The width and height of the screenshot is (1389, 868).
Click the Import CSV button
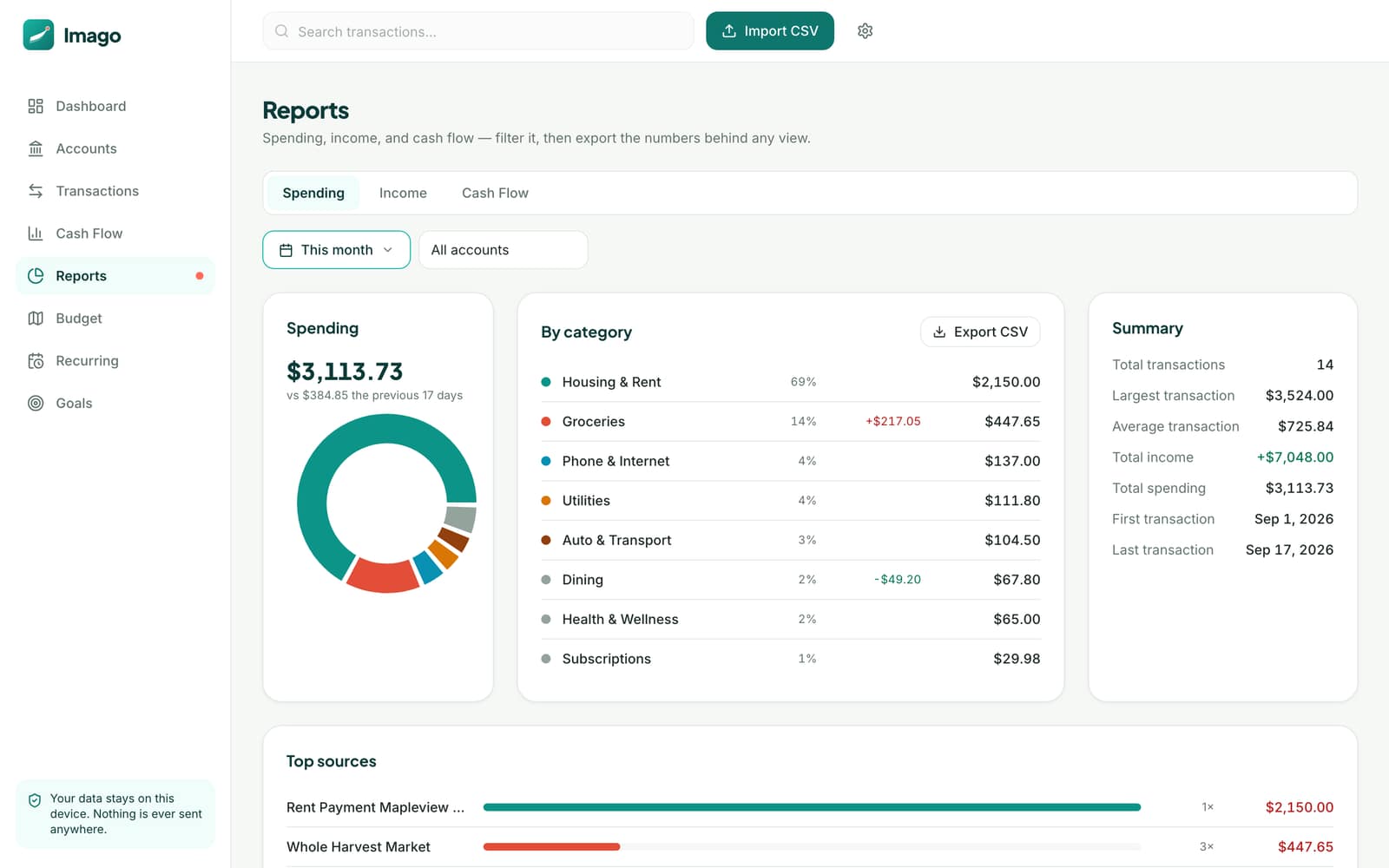tap(770, 31)
